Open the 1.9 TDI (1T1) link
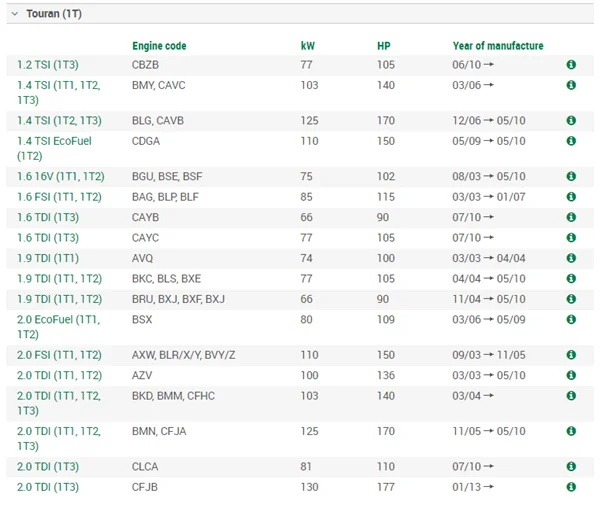The height and width of the screenshot is (508, 600). click(x=48, y=258)
